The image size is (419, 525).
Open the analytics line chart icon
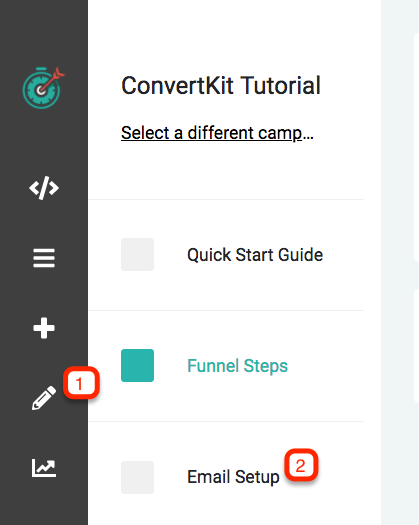[44, 468]
